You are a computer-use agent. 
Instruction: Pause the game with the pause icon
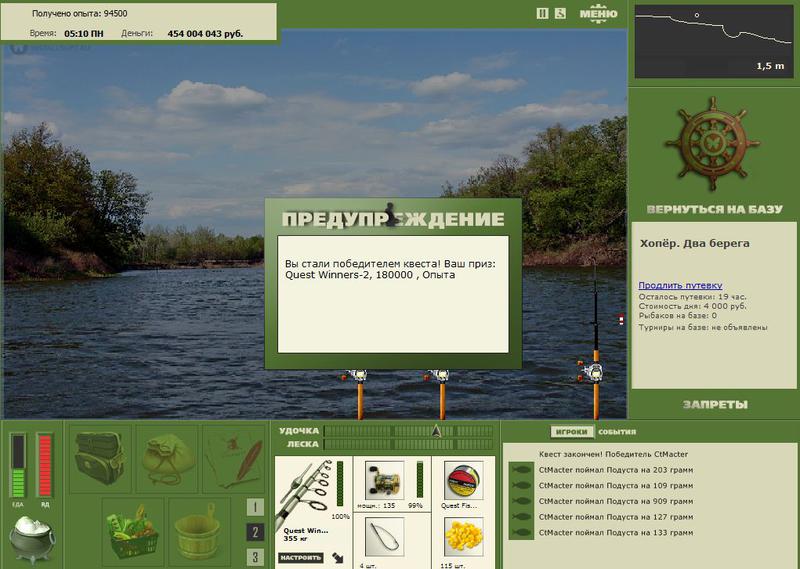pos(542,14)
